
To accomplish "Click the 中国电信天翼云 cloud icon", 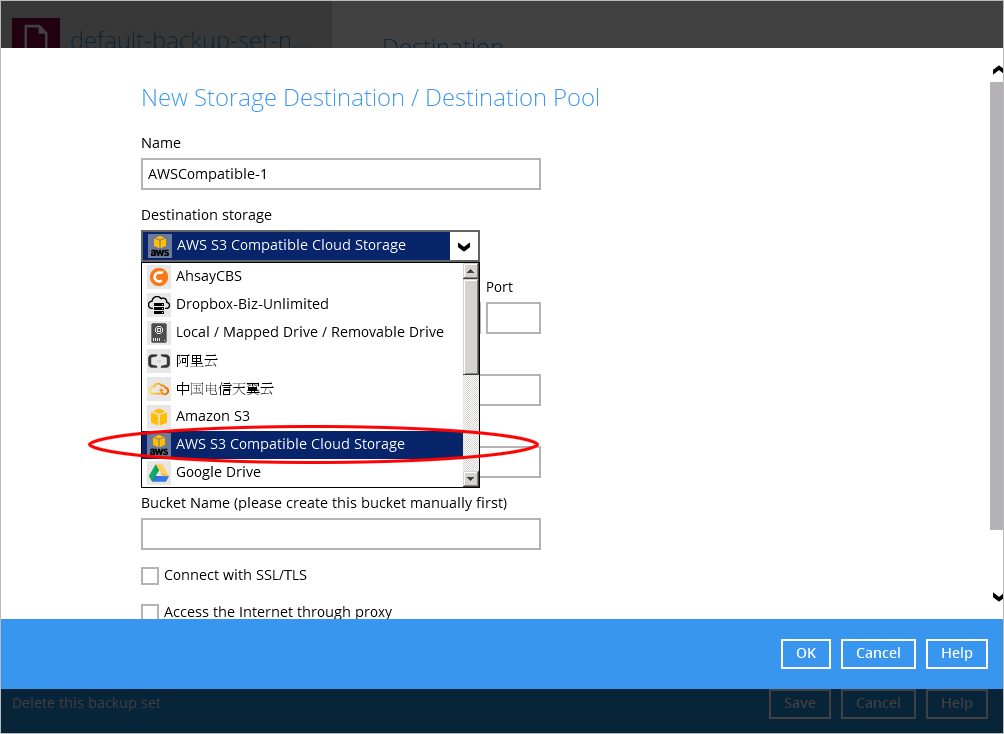I will [x=159, y=389].
